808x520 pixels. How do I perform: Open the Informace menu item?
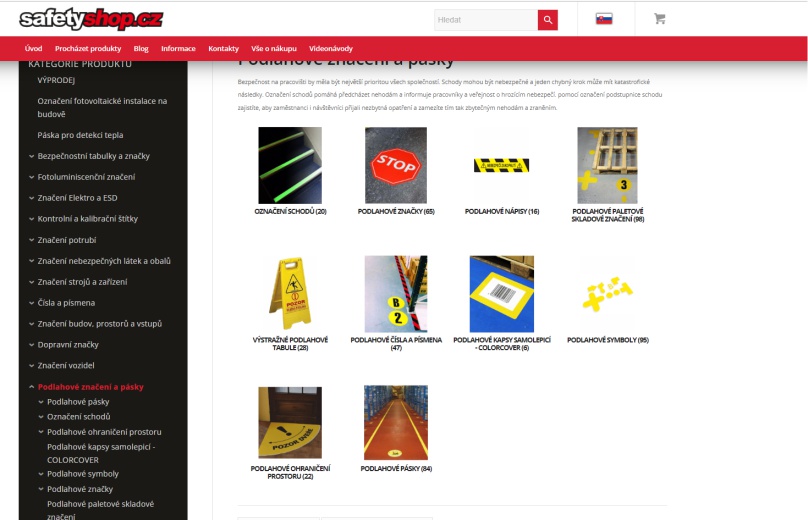[178, 48]
